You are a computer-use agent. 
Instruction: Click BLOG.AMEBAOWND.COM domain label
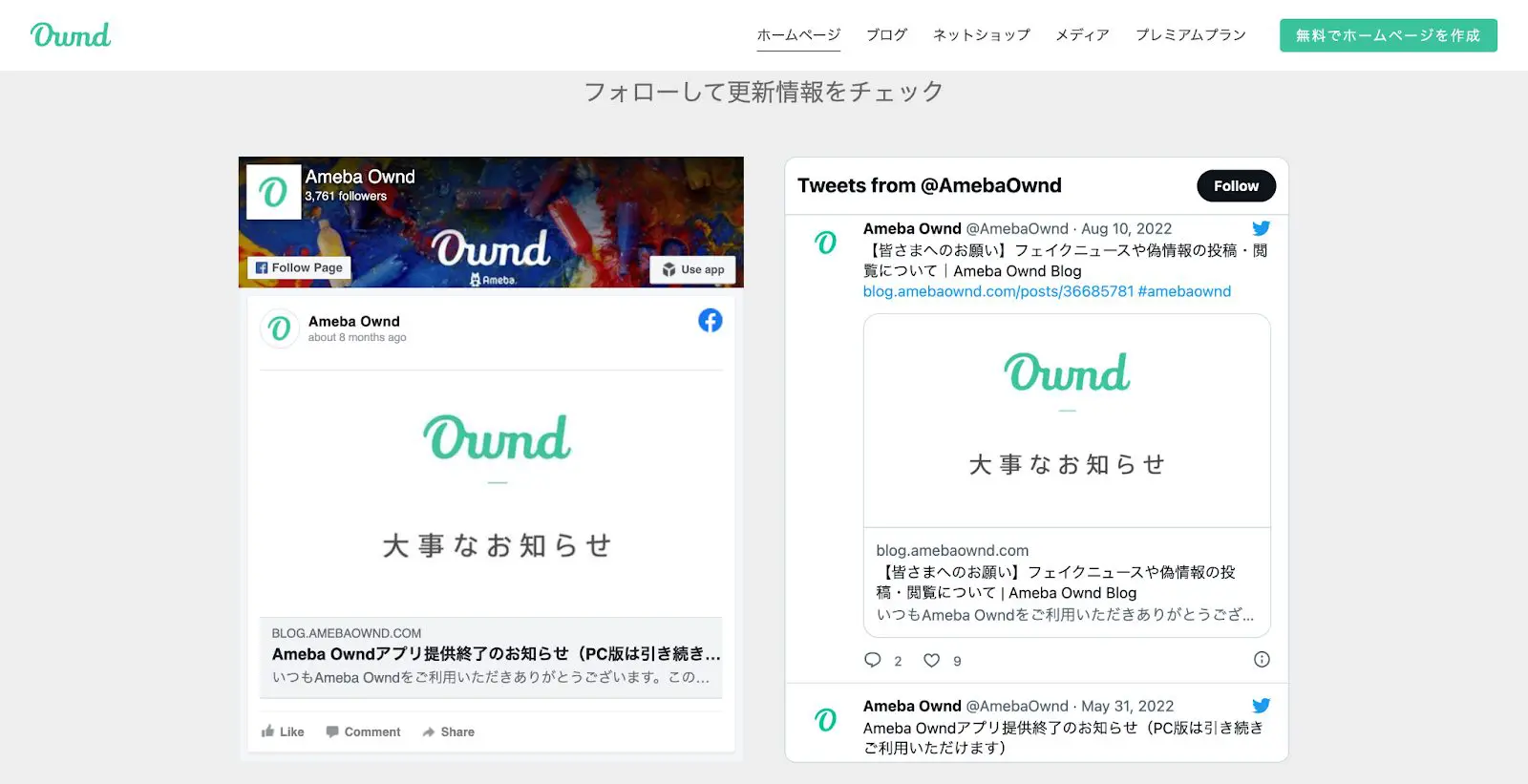[x=347, y=633]
